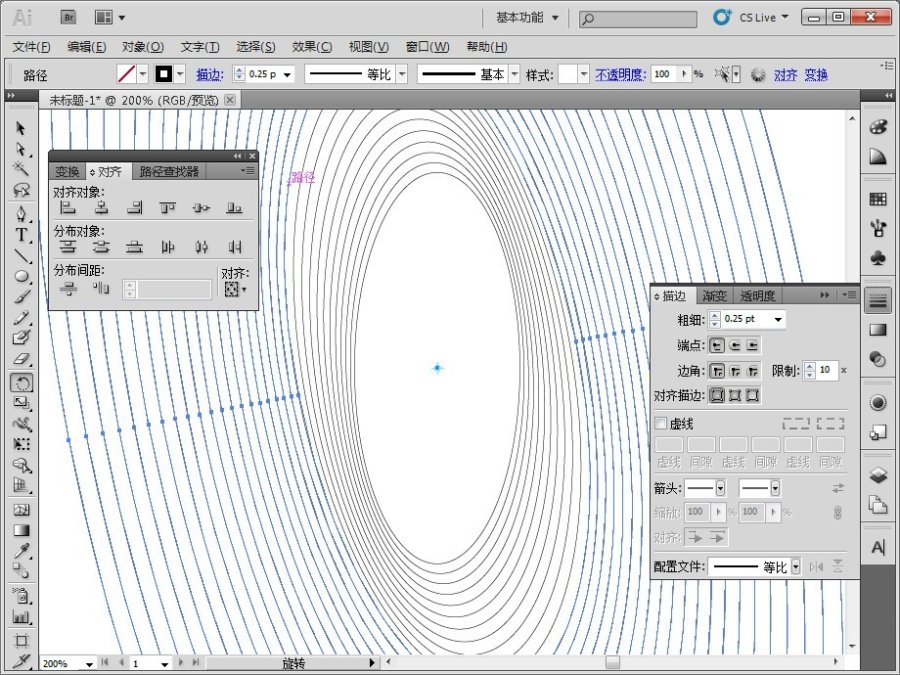The image size is (900, 675).
Task: Open Adobe Bridge with Br icon
Action: 68,17
